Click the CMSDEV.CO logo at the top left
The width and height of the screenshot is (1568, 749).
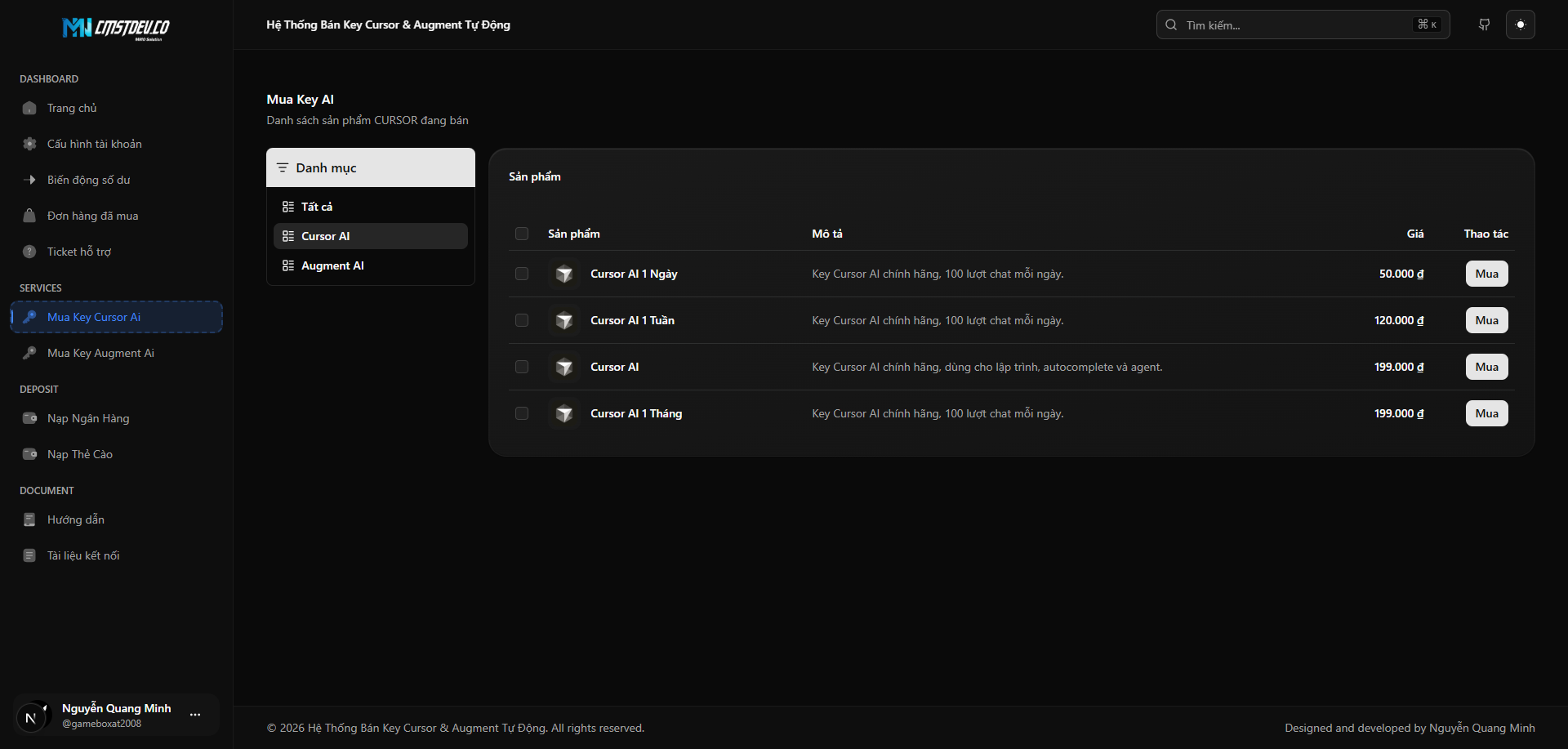tap(116, 29)
